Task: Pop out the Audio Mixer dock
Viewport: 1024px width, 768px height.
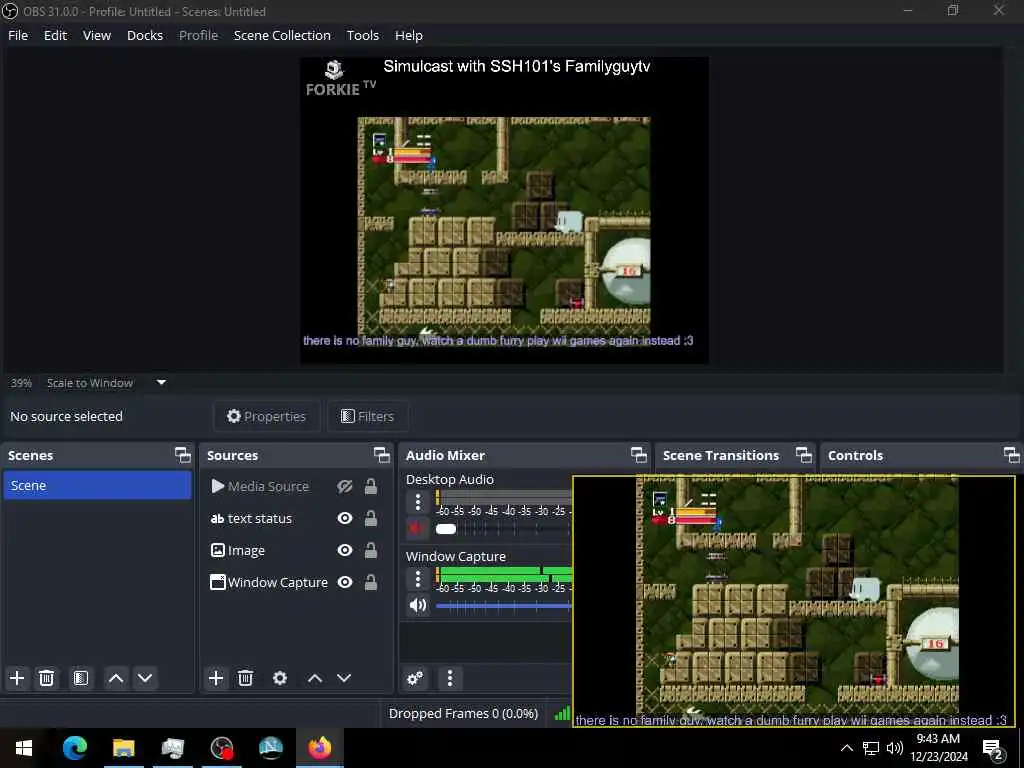Action: tap(639, 455)
